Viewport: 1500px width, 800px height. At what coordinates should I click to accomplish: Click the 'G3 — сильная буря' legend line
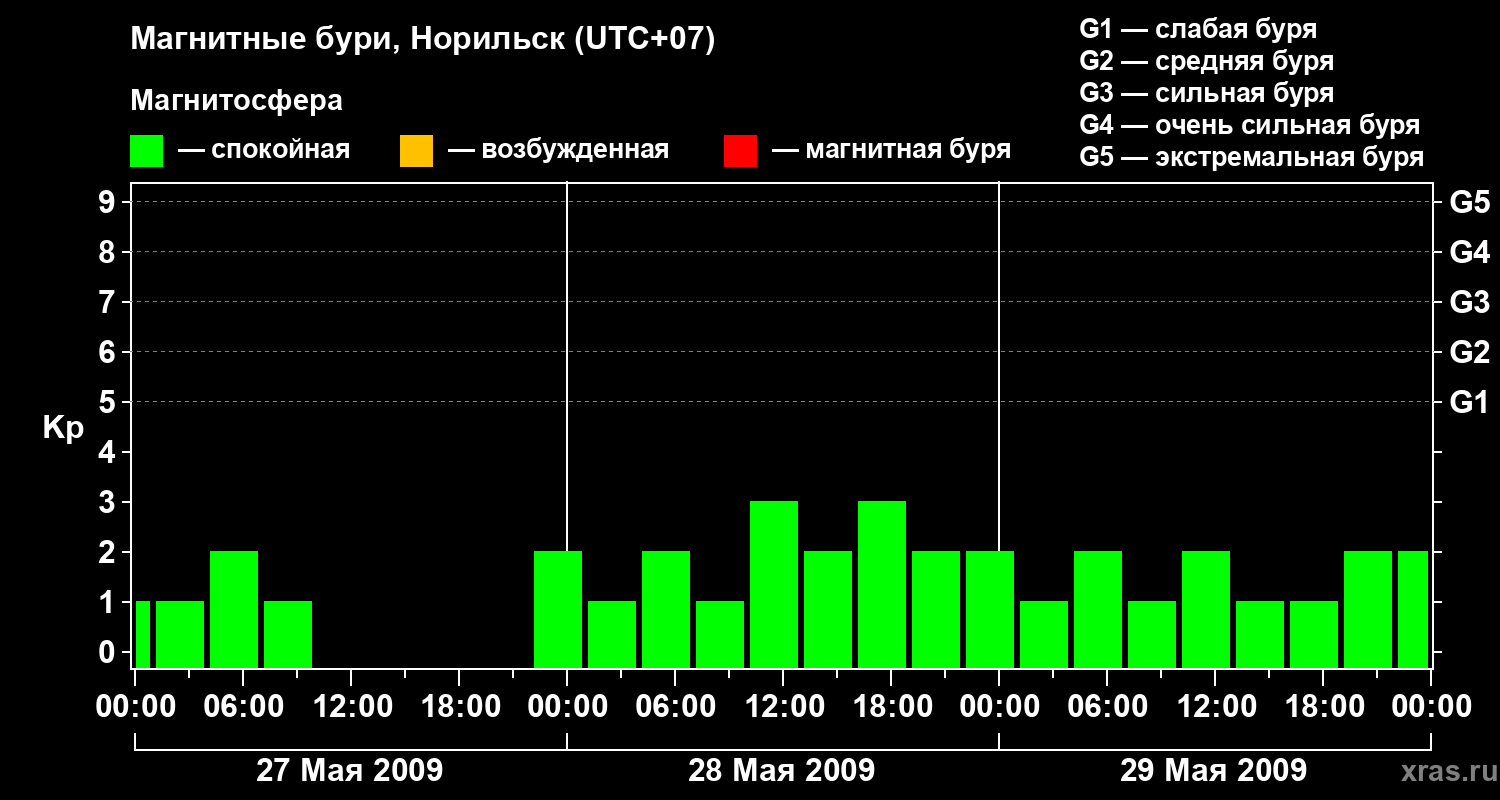click(x=1206, y=93)
